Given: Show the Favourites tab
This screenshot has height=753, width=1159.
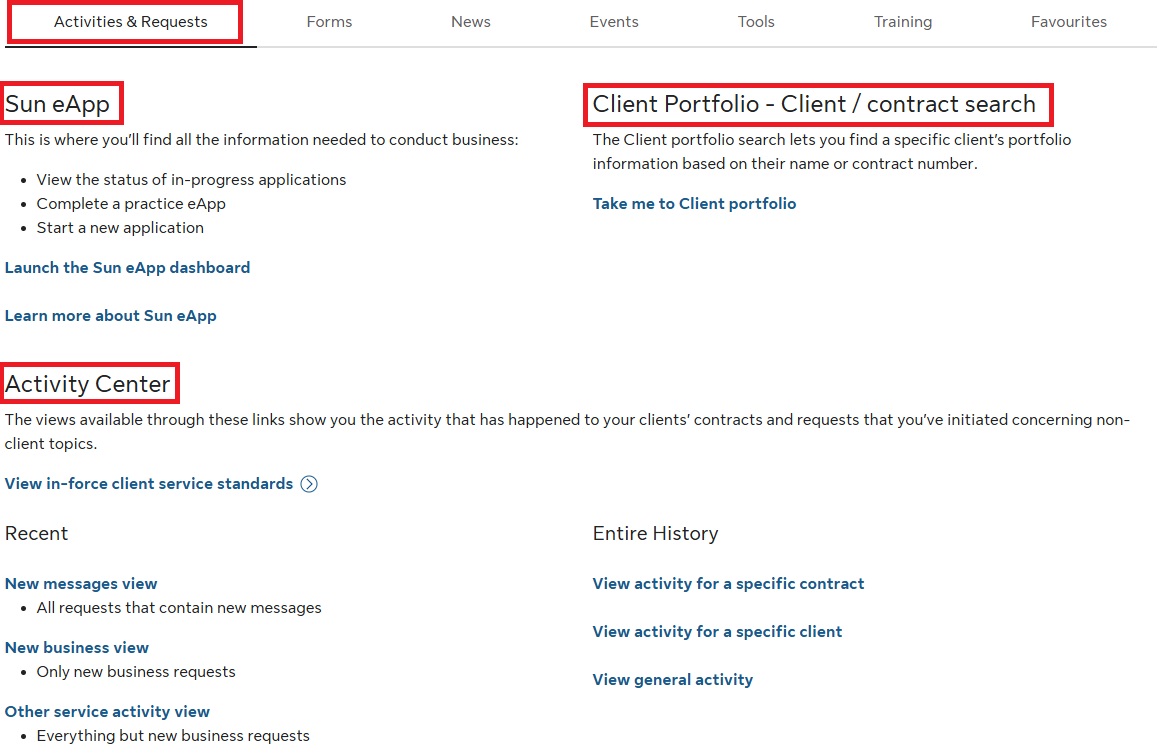Looking at the screenshot, I should pos(1069,22).
